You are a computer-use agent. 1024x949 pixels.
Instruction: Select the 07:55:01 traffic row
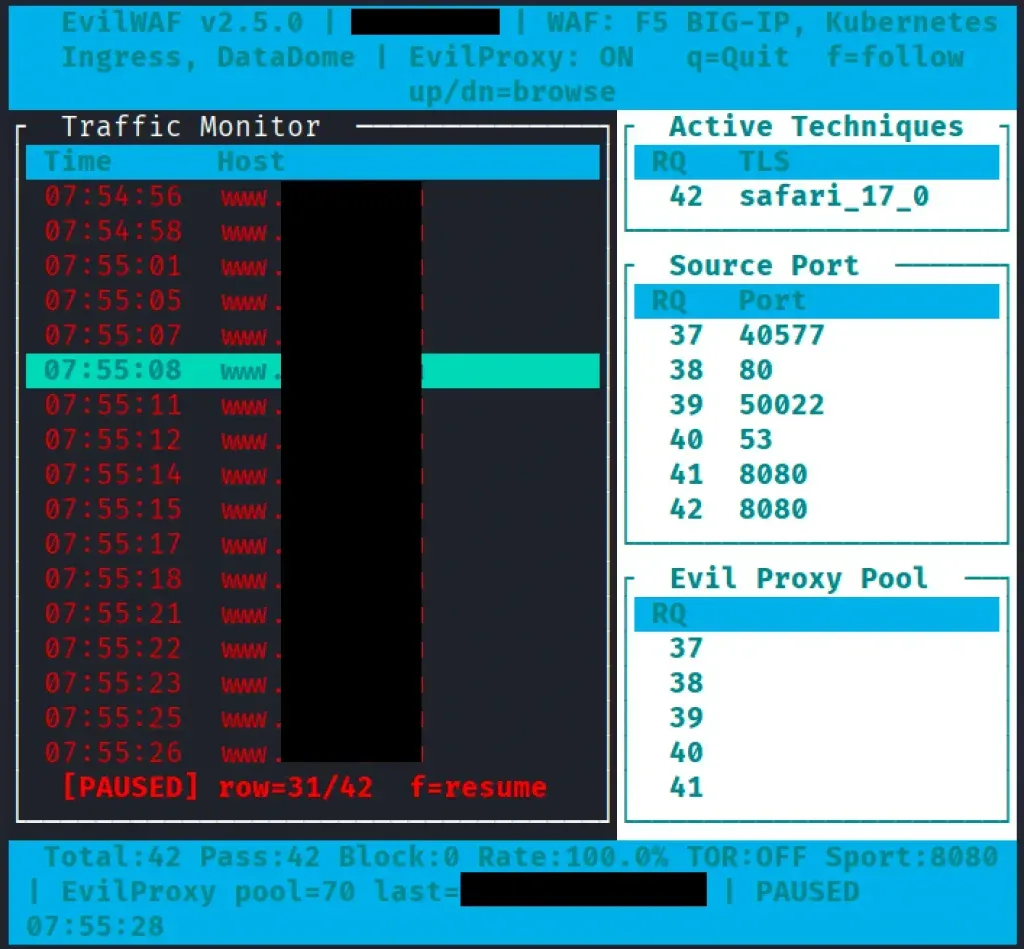tap(312, 266)
